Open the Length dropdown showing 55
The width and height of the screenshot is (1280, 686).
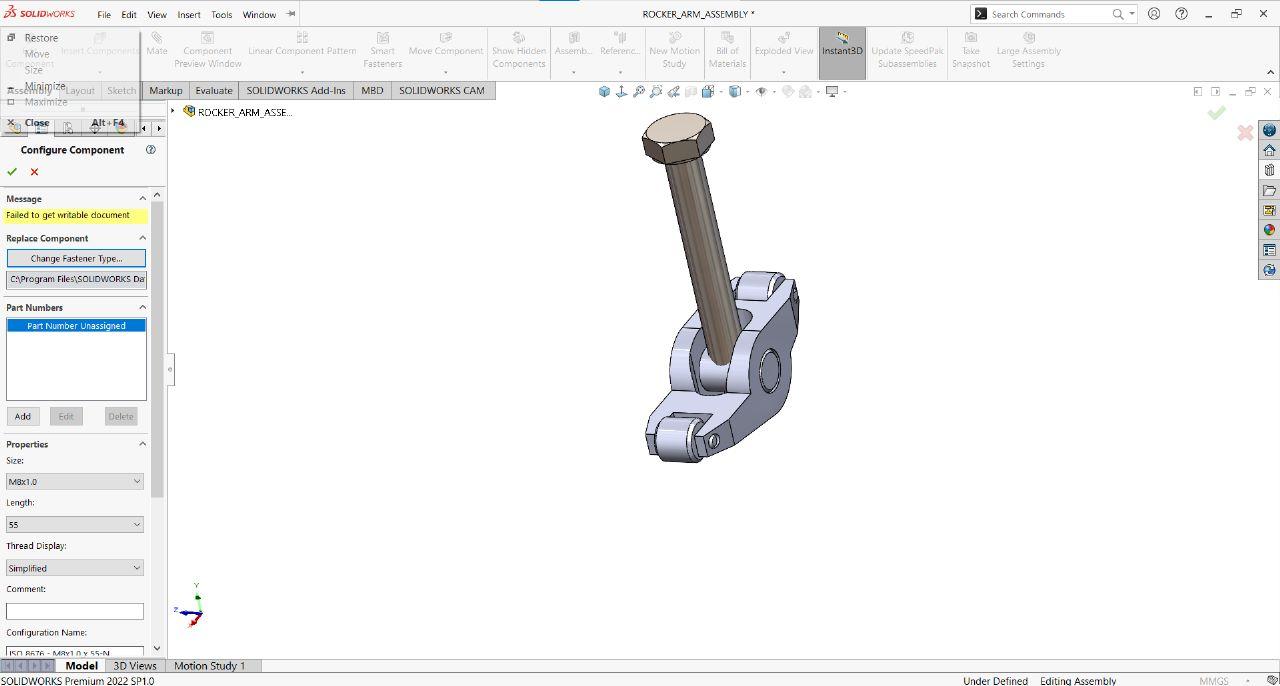pyautogui.click(x=75, y=524)
